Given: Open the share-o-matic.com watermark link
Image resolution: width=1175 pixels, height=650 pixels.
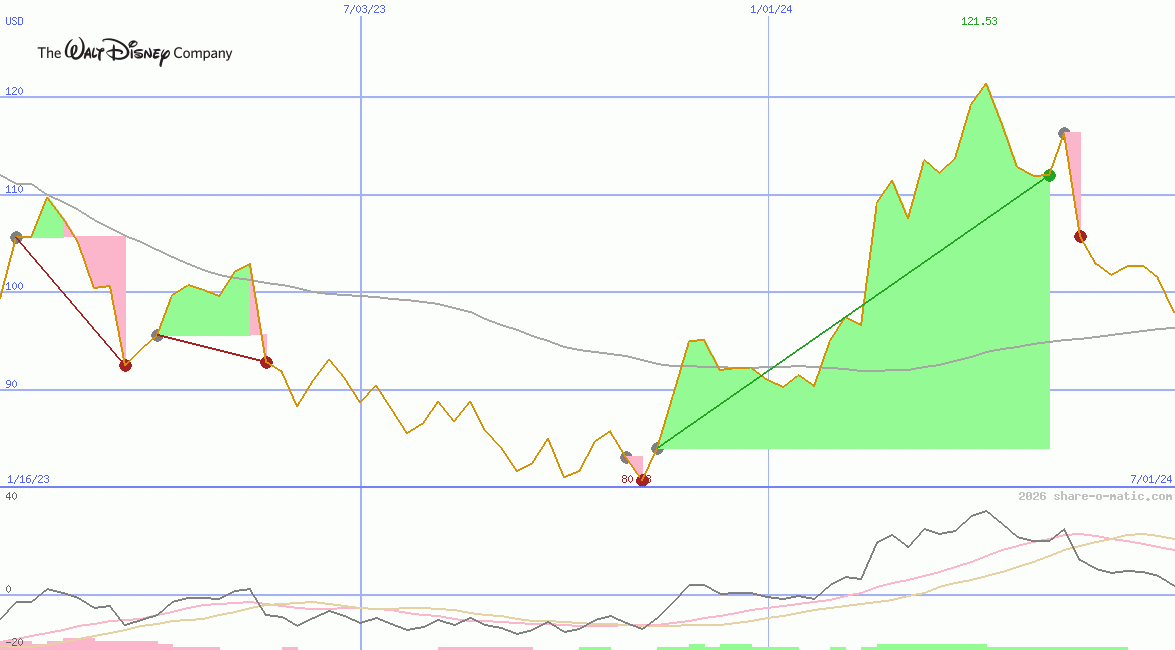Looking at the screenshot, I should click(x=1095, y=496).
